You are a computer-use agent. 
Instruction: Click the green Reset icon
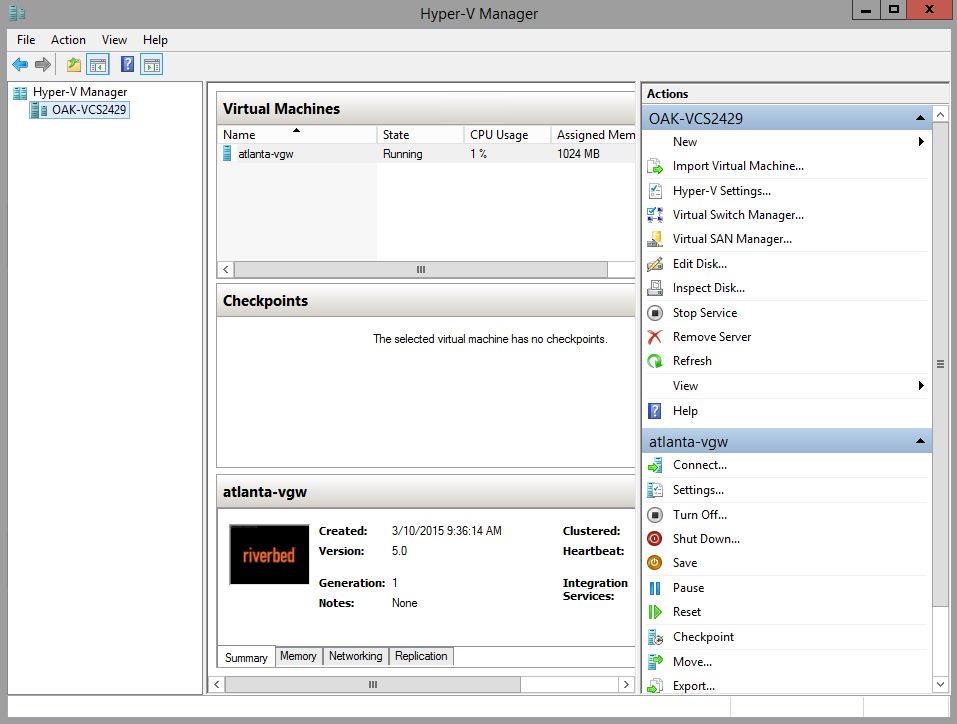[655, 612]
